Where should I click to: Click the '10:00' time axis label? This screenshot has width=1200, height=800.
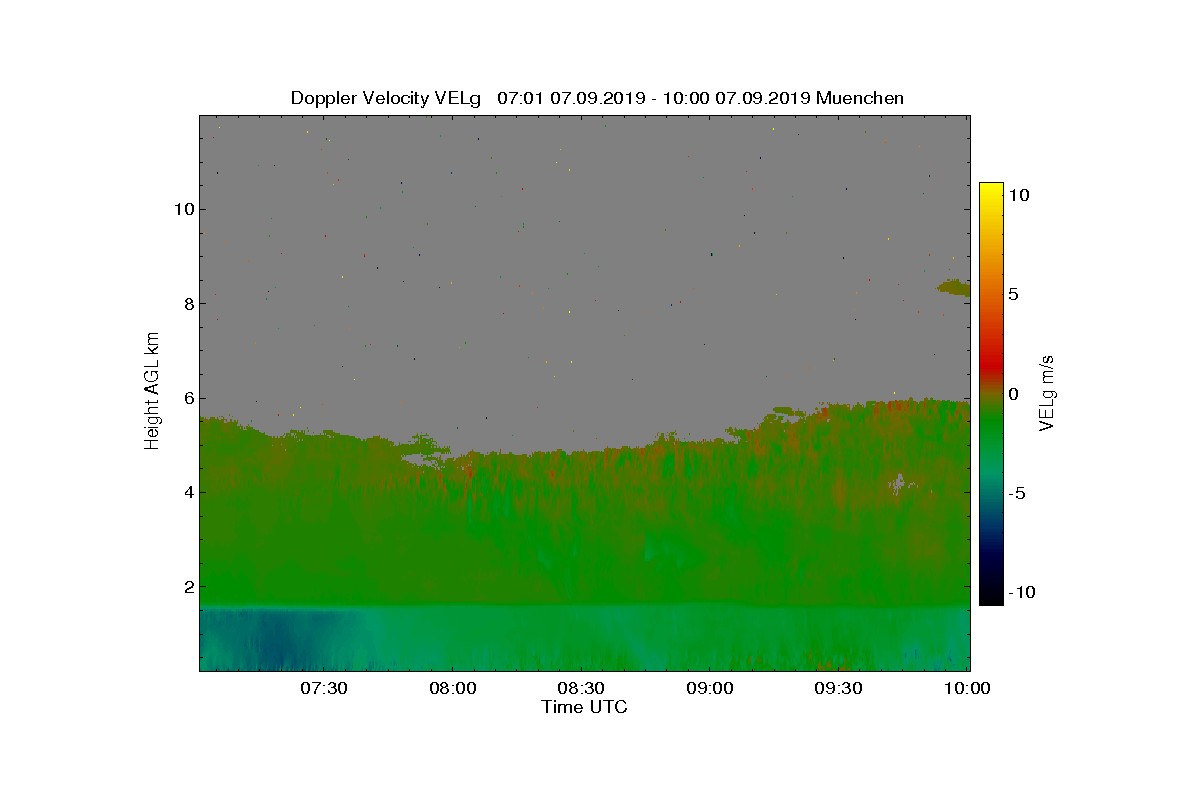pyautogui.click(x=968, y=688)
